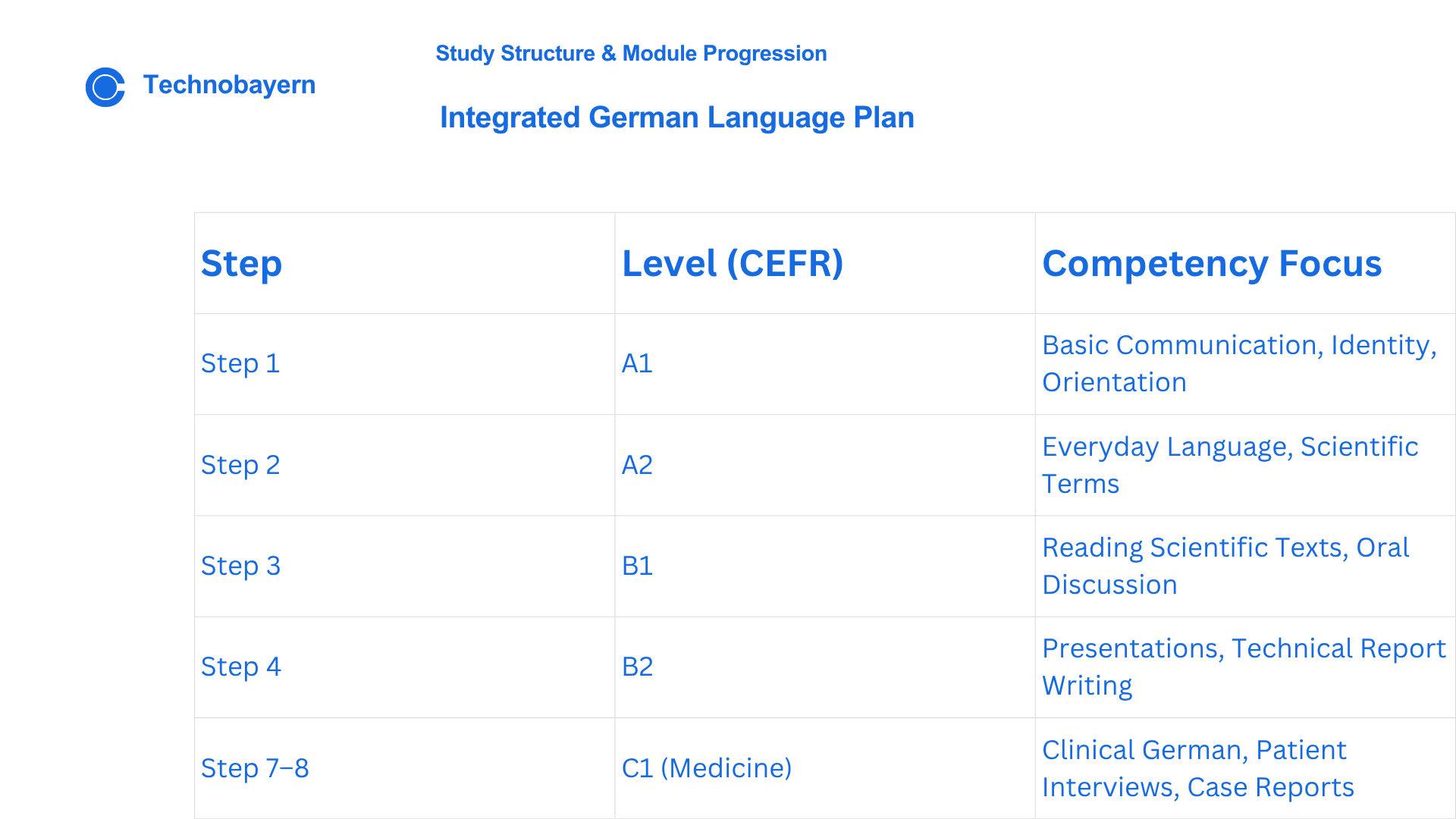Viewport: 1456px width, 819px height.
Task: Click the Technobayern brand name text
Action: 229,85
